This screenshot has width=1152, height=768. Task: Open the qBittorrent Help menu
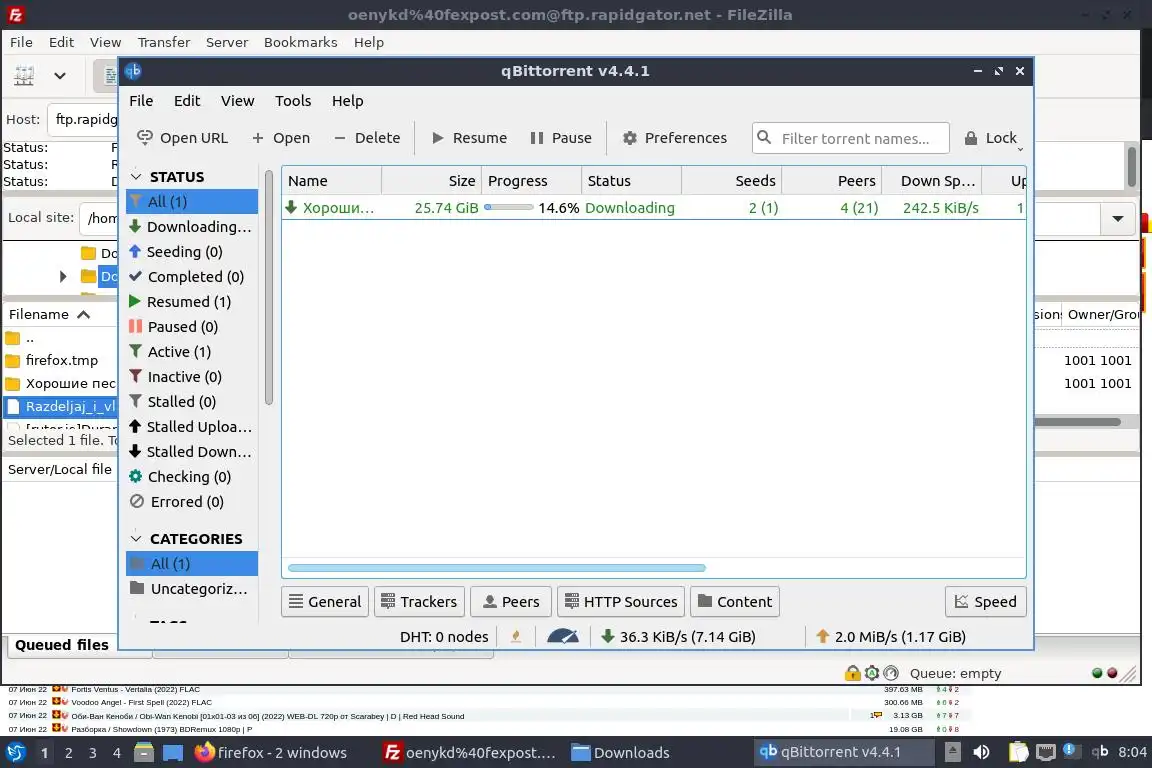[348, 101]
